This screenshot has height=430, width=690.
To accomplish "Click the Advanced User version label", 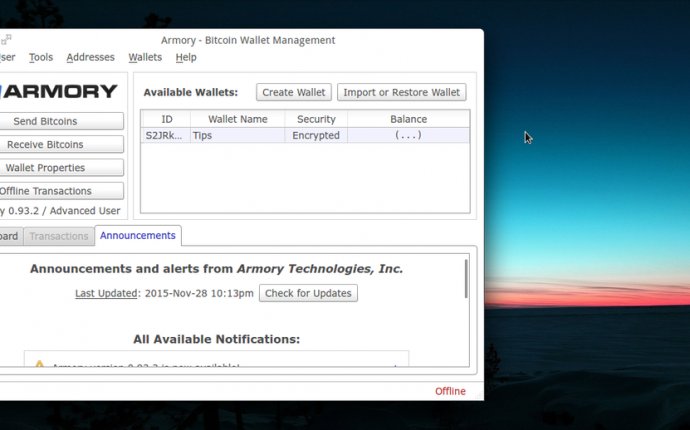I will pos(60,211).
